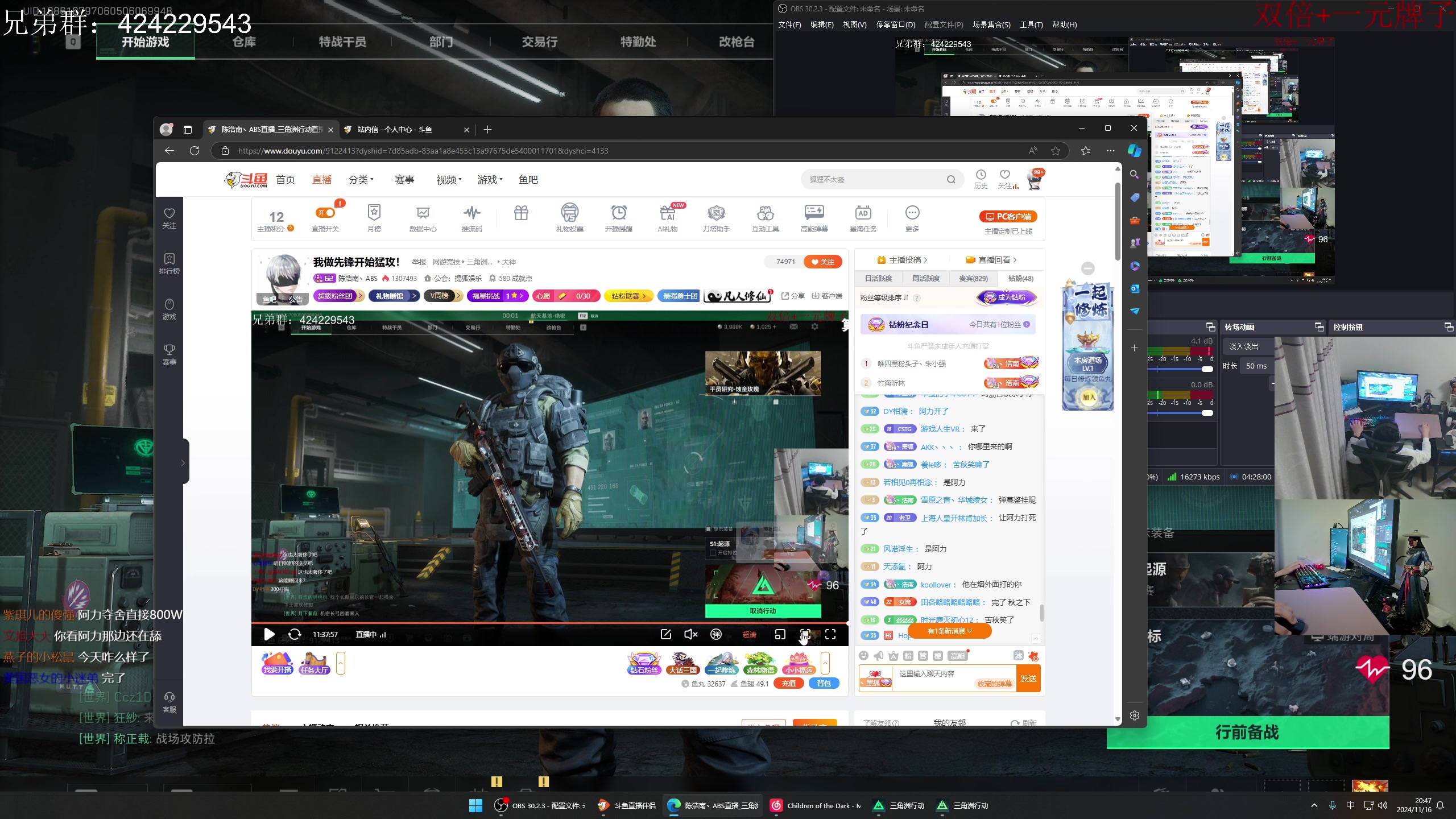
Task: Open emoji picker in chat toolbar
Action: [x=863, y=656]
